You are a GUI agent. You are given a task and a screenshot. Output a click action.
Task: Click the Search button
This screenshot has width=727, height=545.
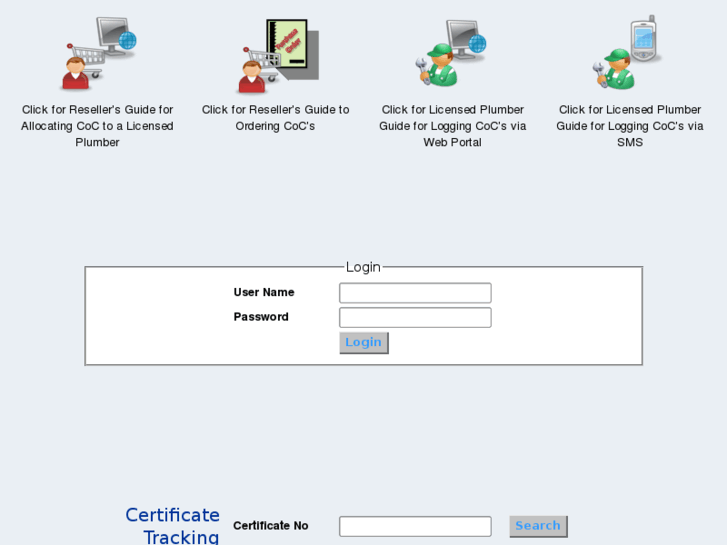coord(538,526)
